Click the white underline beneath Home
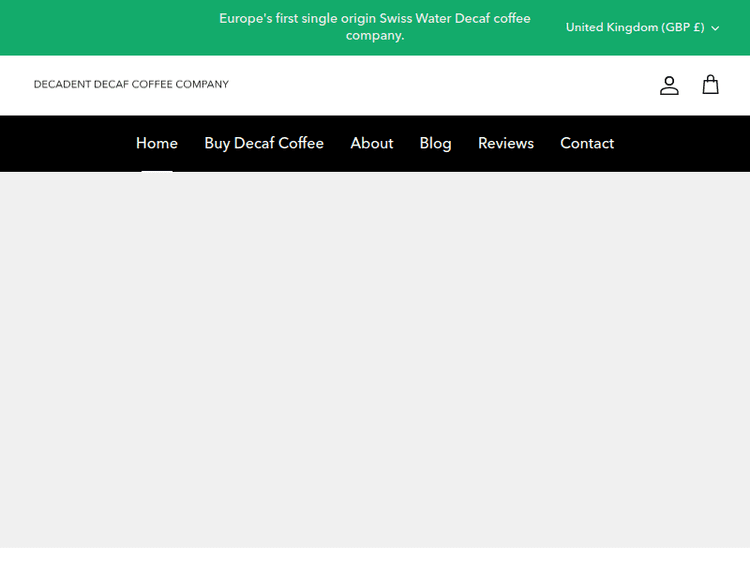This screenshot has height=563, width=750. pos(157,171)
